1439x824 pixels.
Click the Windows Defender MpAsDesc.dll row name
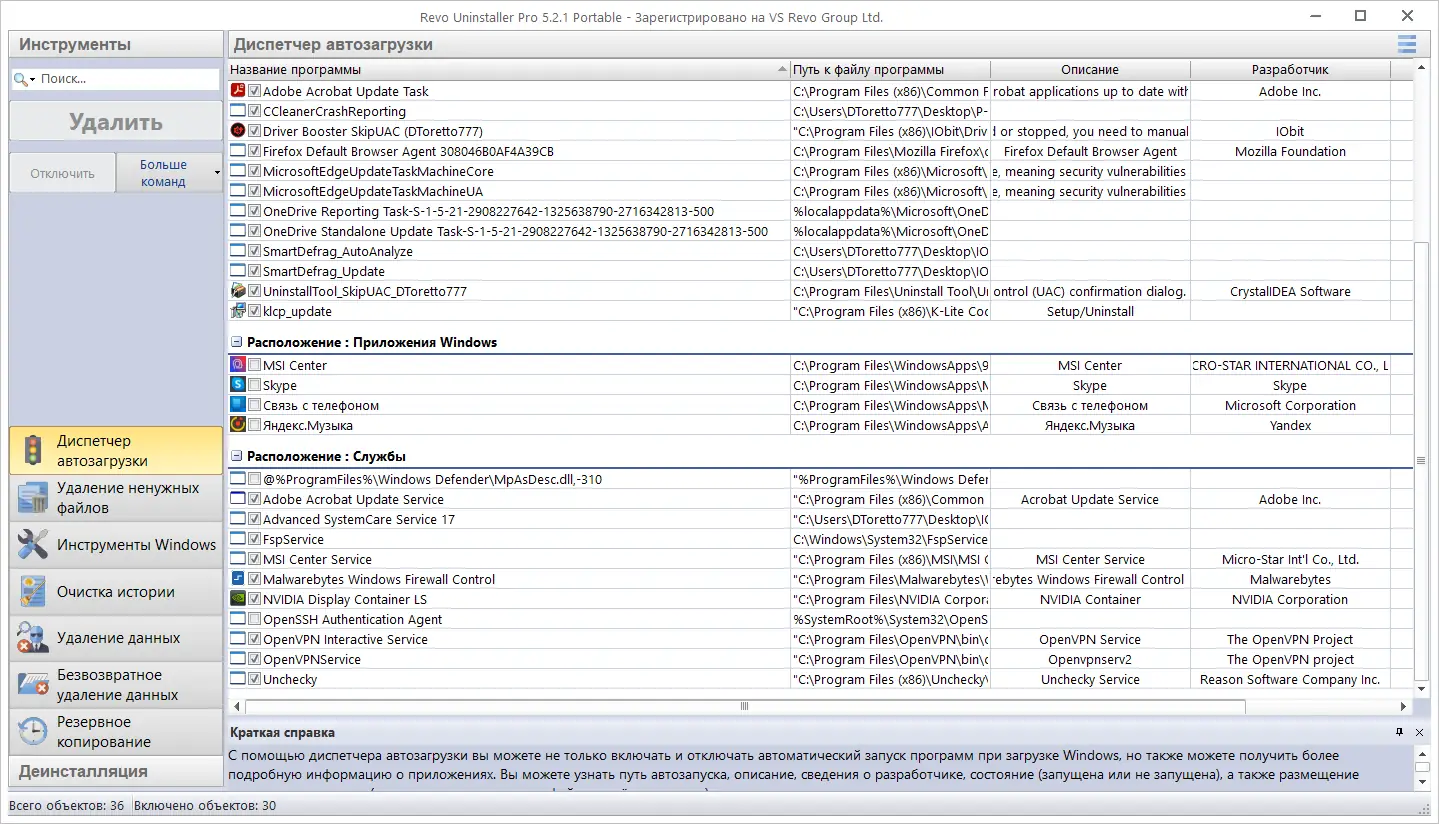432,479
